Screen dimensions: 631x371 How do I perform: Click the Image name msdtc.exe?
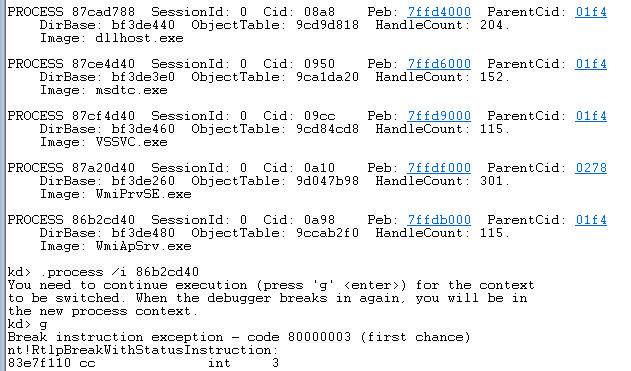click(132, 90)
